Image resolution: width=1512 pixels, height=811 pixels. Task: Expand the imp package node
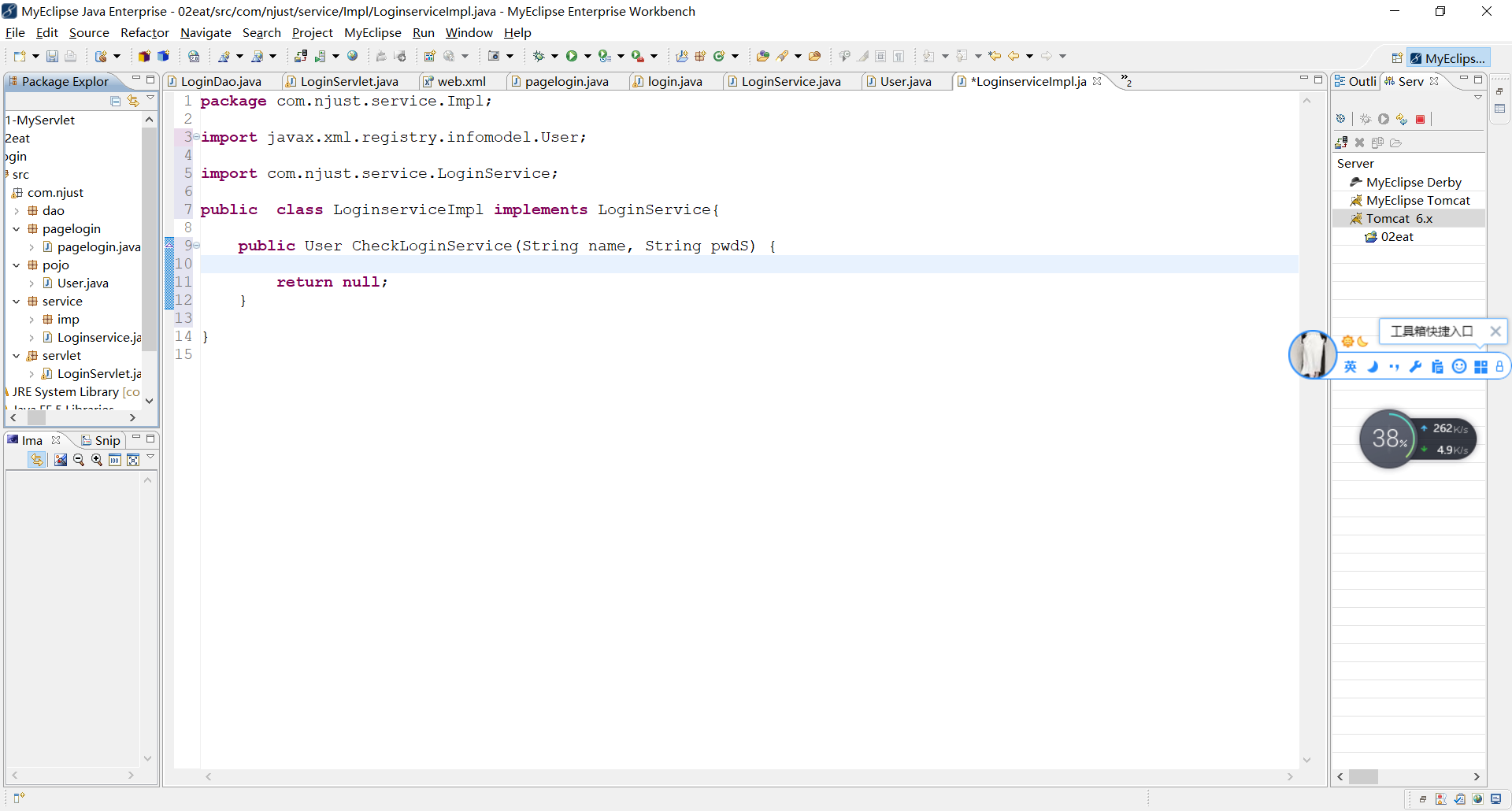click(x=31, y=320)
